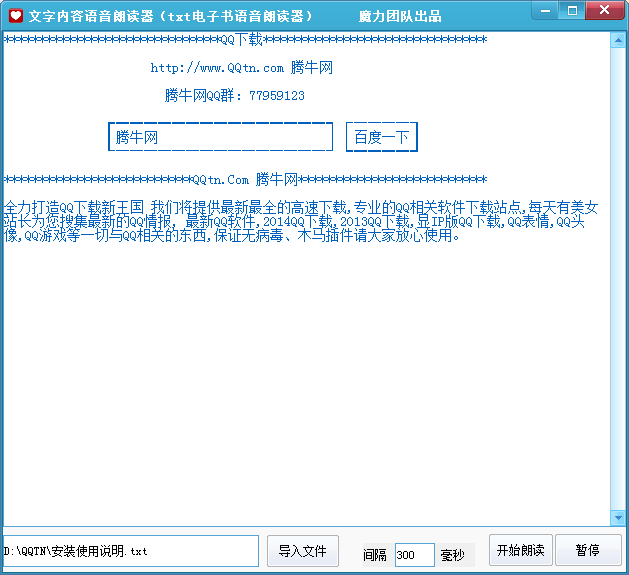The width and height of the screenshot is (629, 575).
Task: Click the 间隔 label beside the interval box
Action: pos(375,554)
